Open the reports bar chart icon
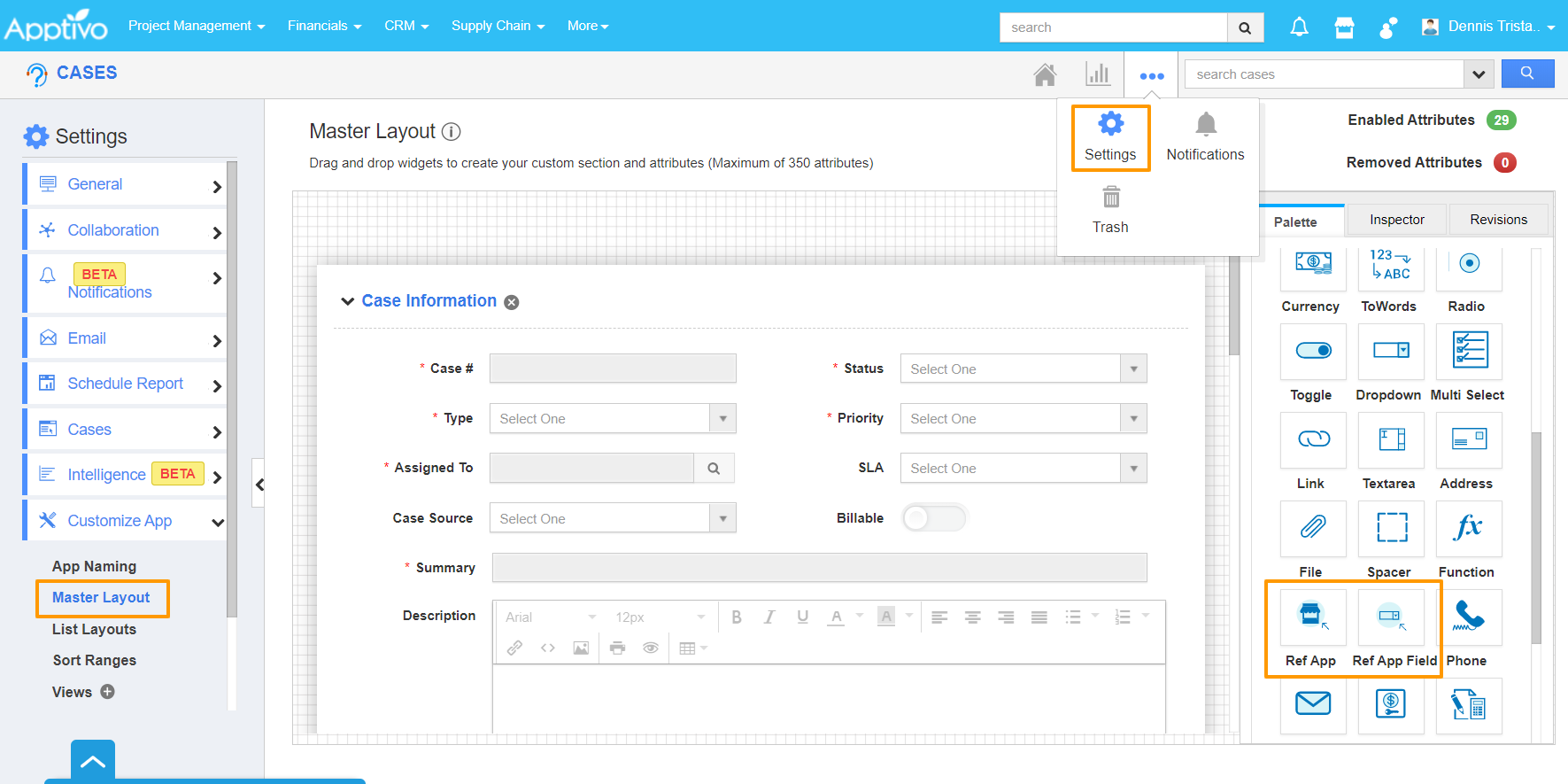Image resolution: width=1568 pixels, height=784 pixels. point(1098,74)
